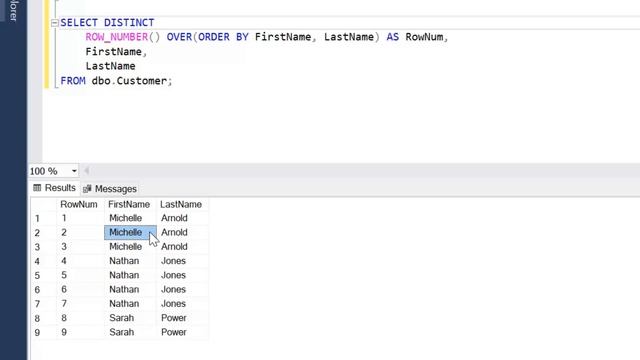
Task: Collapse the SELECT DISTINCT query block
Action: [55, 23]
